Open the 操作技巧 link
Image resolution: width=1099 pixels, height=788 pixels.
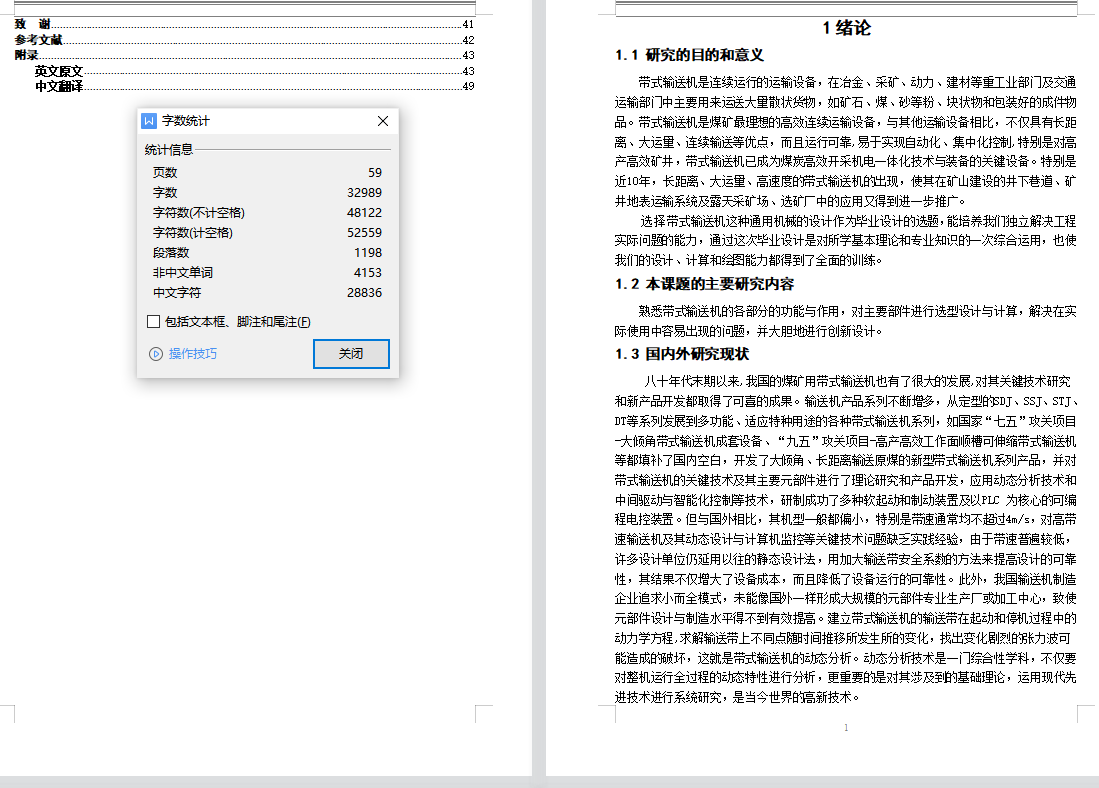pyautogui.click(x=192, y=354)
